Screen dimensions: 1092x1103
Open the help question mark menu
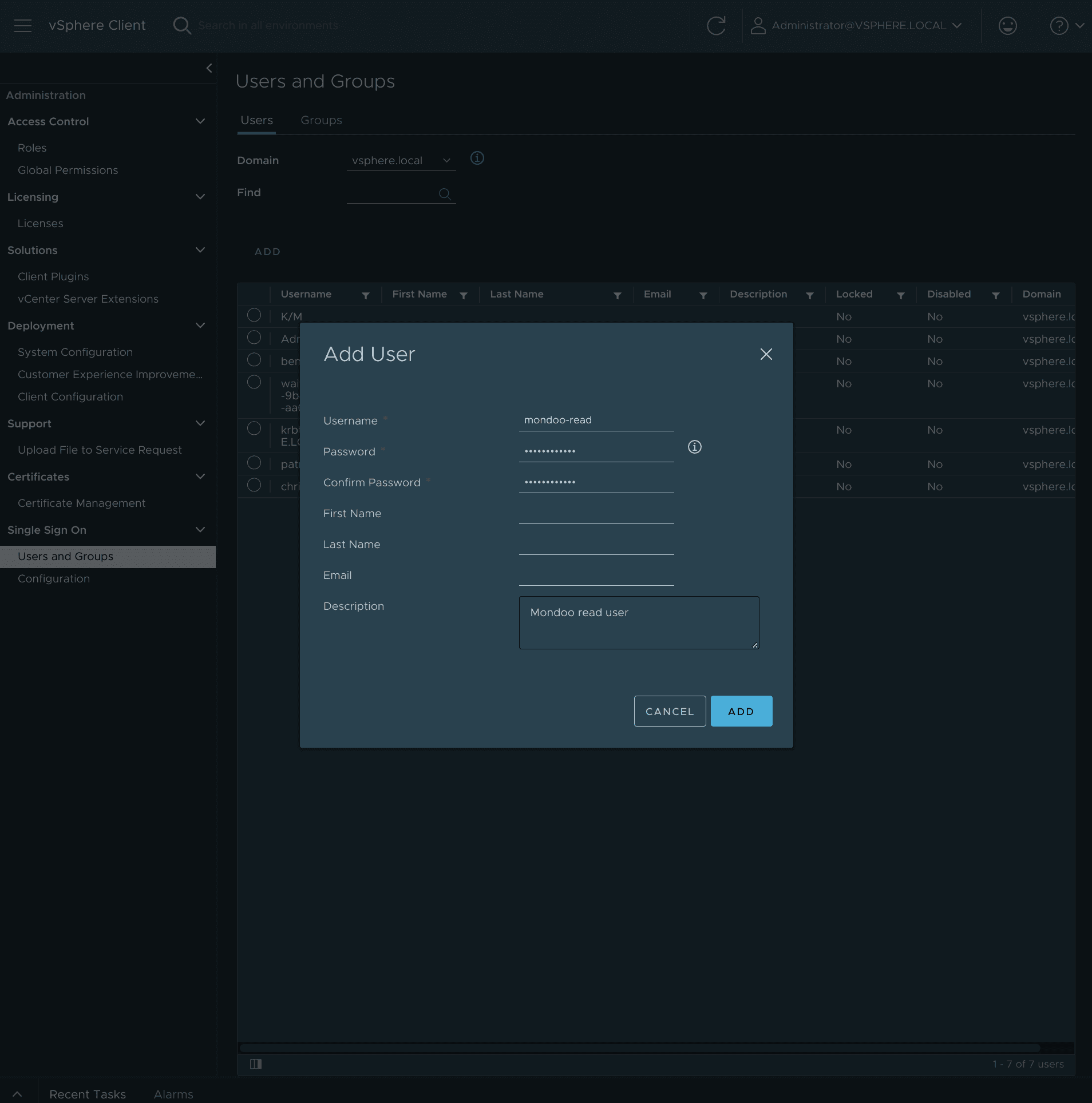[x=1059, y=25]
